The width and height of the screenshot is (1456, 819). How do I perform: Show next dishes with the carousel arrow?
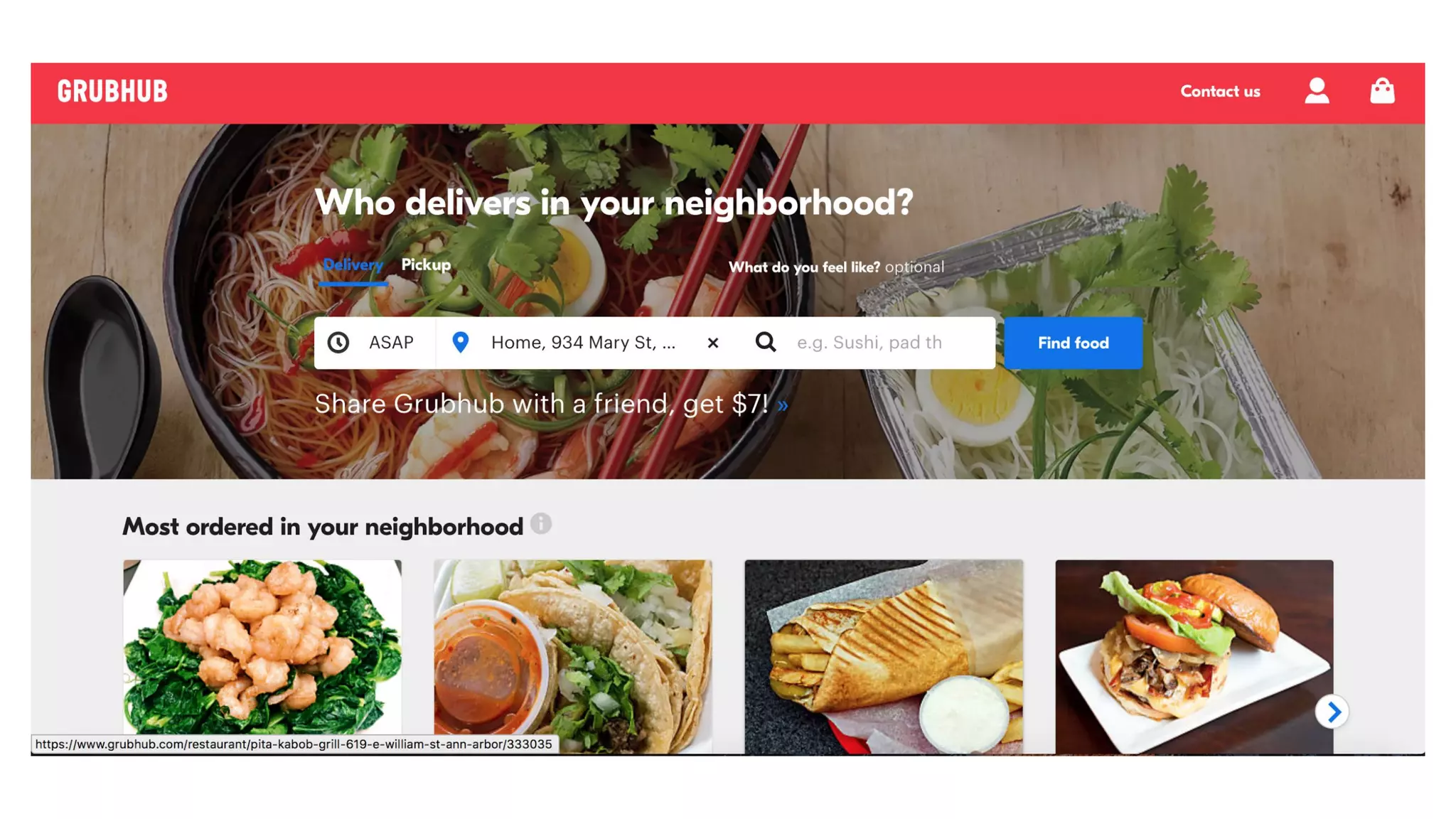click(x=1332, y=712)
